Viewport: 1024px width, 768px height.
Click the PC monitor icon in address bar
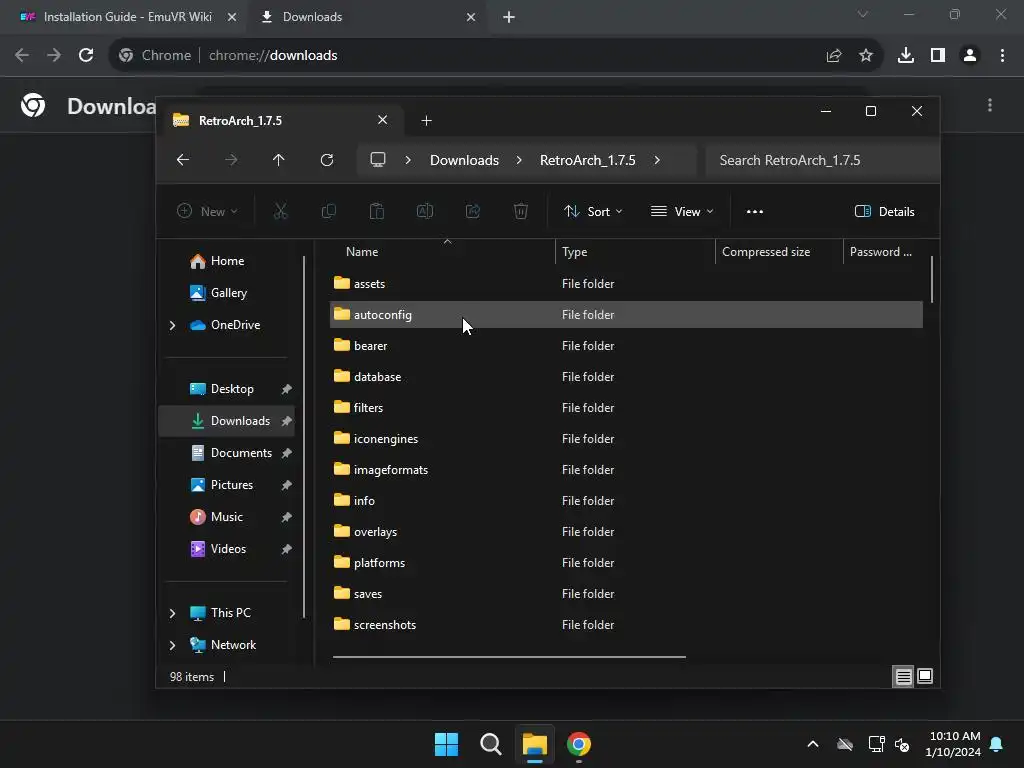pyautogui.click(x=378, y=160)
